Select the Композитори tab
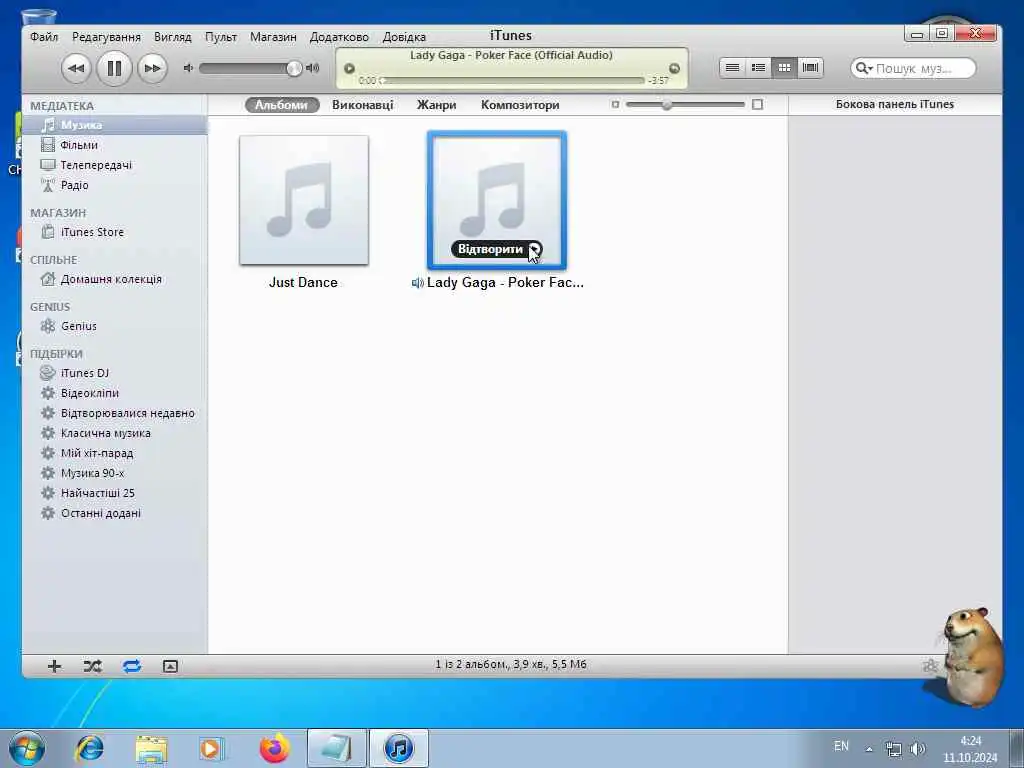This screenshot has width=1024, height=768. [x=520, y=104]
